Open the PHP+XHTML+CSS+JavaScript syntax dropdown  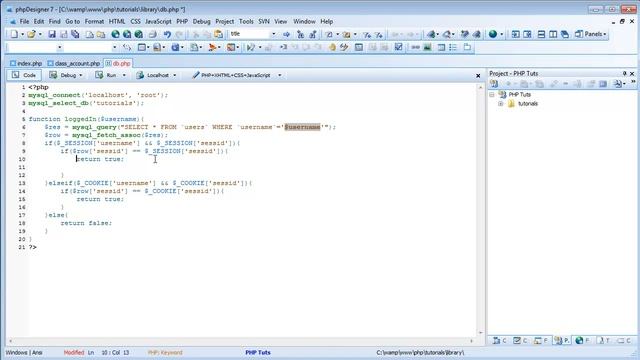[x=280, y=76]
